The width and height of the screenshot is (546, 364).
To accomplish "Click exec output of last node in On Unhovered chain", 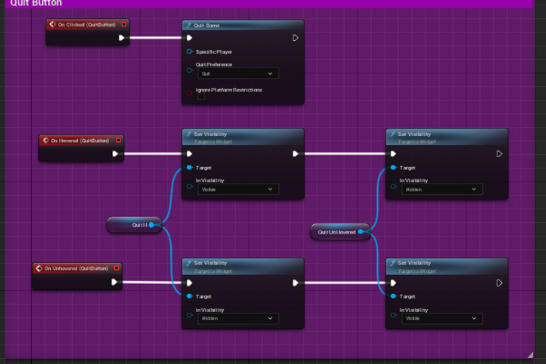I will (499, 283).
